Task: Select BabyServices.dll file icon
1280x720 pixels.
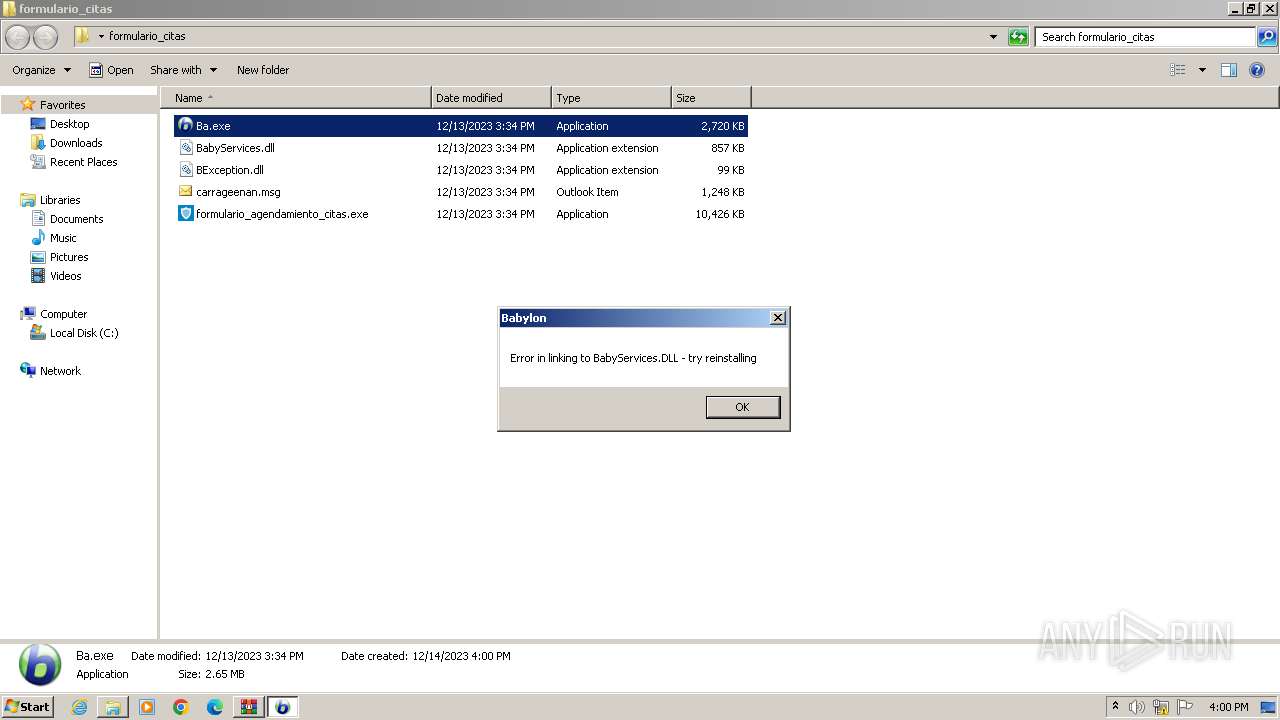Action: point(186,148)
